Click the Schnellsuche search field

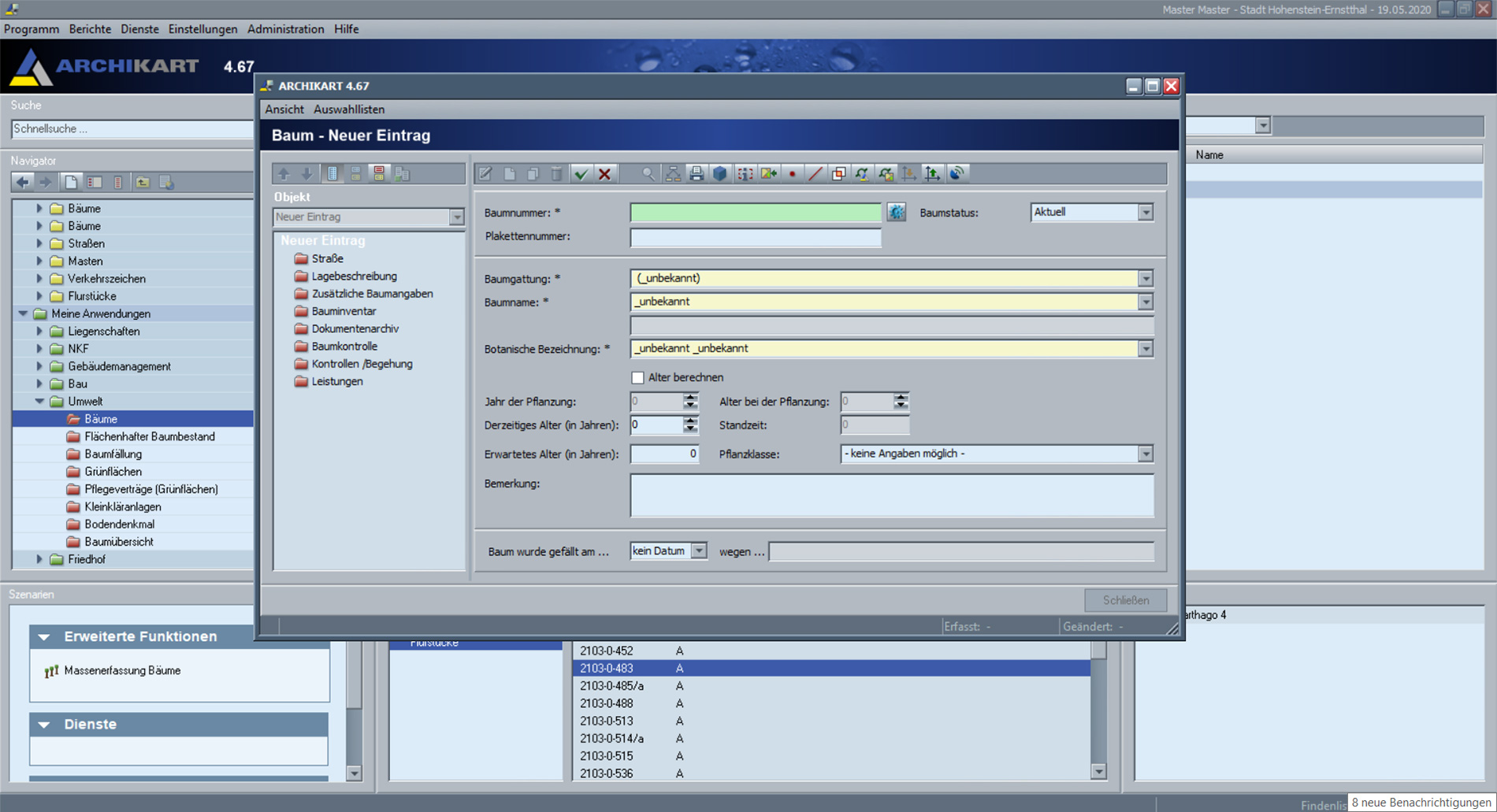pos(132,129)
